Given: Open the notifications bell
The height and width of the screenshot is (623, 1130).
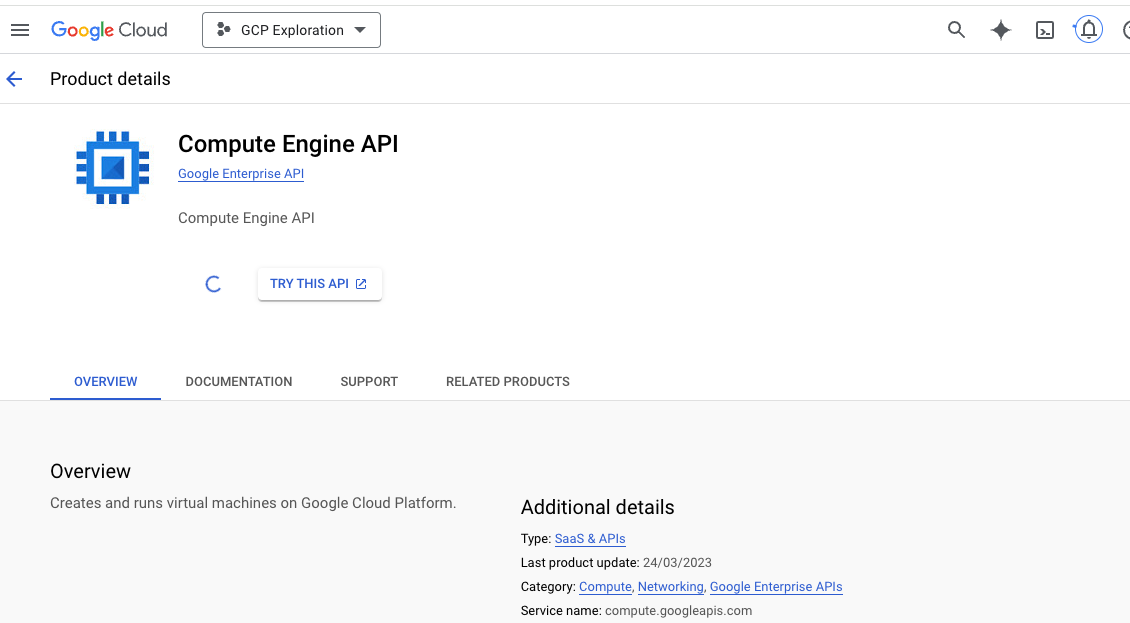Looking at the screenshot, I should [x=1088, y=30].
